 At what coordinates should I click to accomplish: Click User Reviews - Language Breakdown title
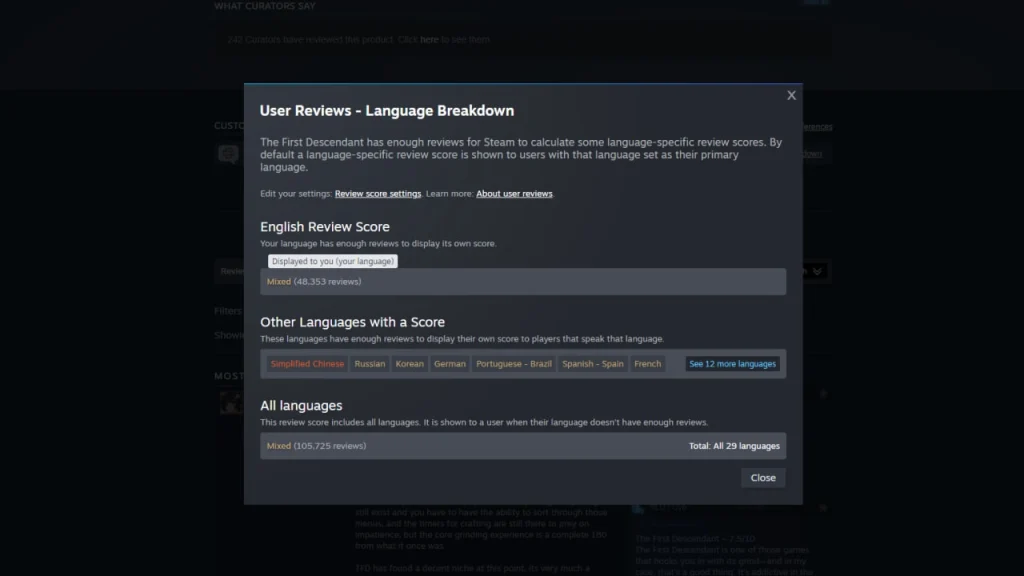[x=387, y=111]
